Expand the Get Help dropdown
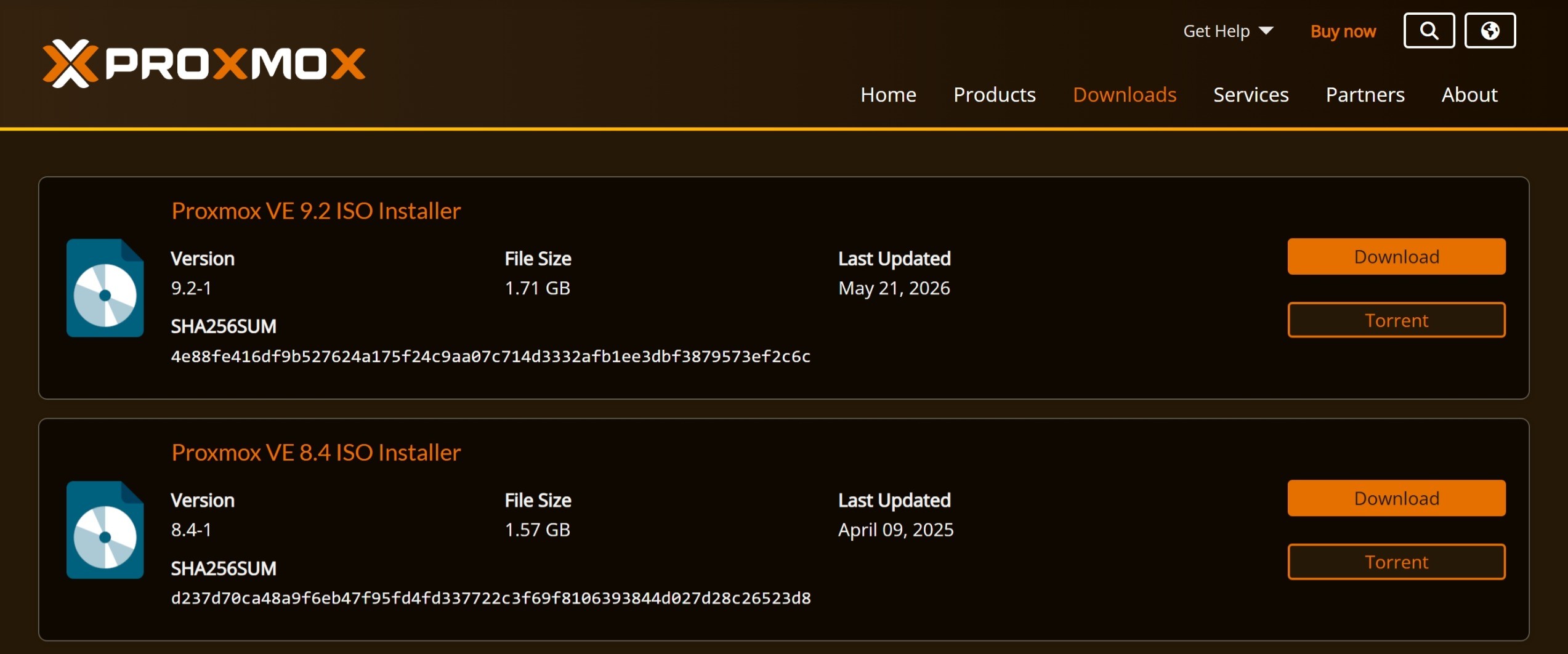Image resolution: width=1568 pixels, height=654 pixels. [x=1228, y=31]
